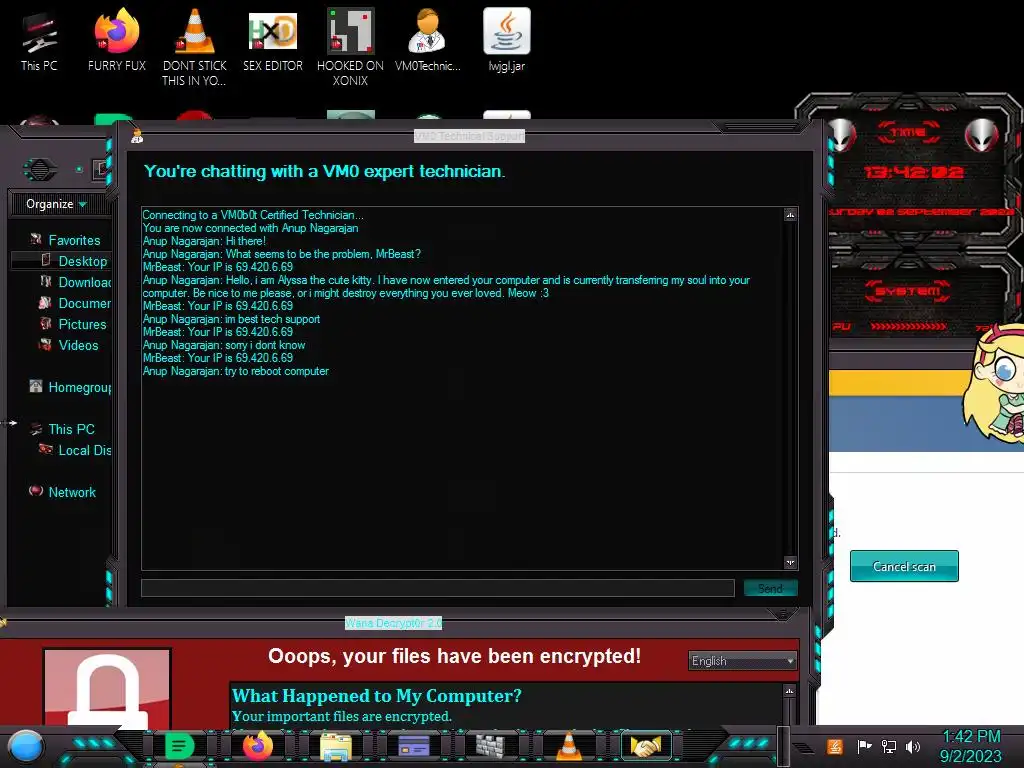Open the HxD SEX EDITOR shortcut
This screenshot has width=1024, height=768.
coord(273,40)
